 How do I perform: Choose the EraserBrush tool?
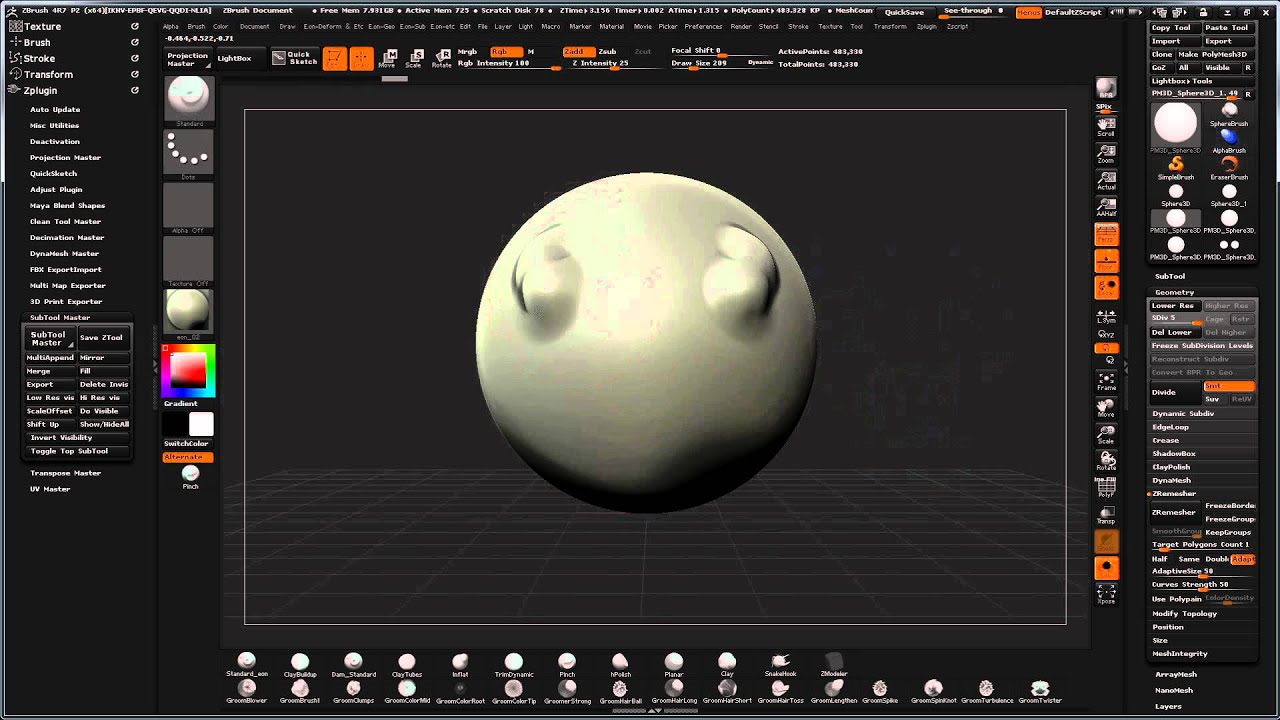point(1229,167)
